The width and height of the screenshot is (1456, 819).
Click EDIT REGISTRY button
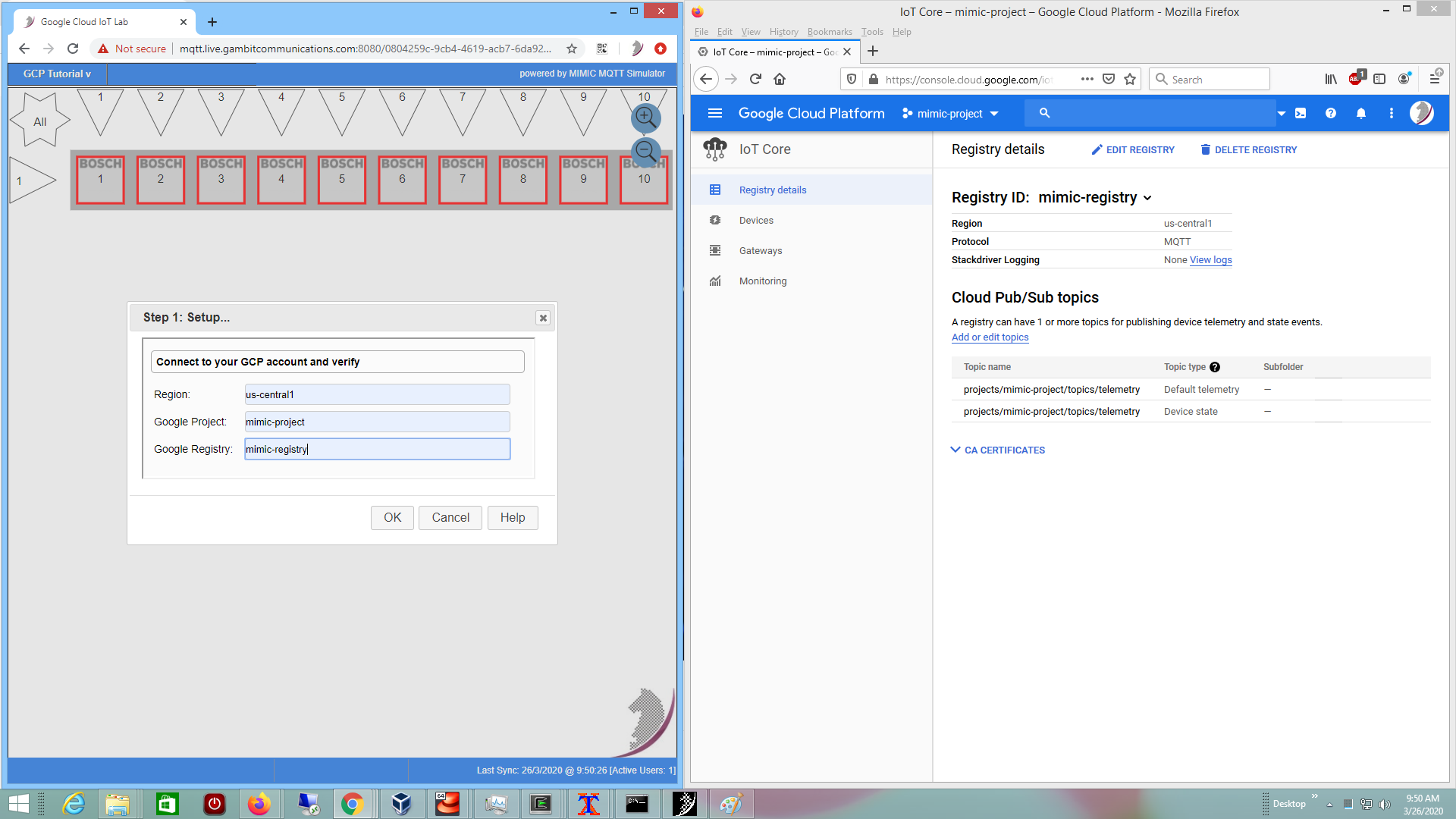click(x=1133, y=149)
